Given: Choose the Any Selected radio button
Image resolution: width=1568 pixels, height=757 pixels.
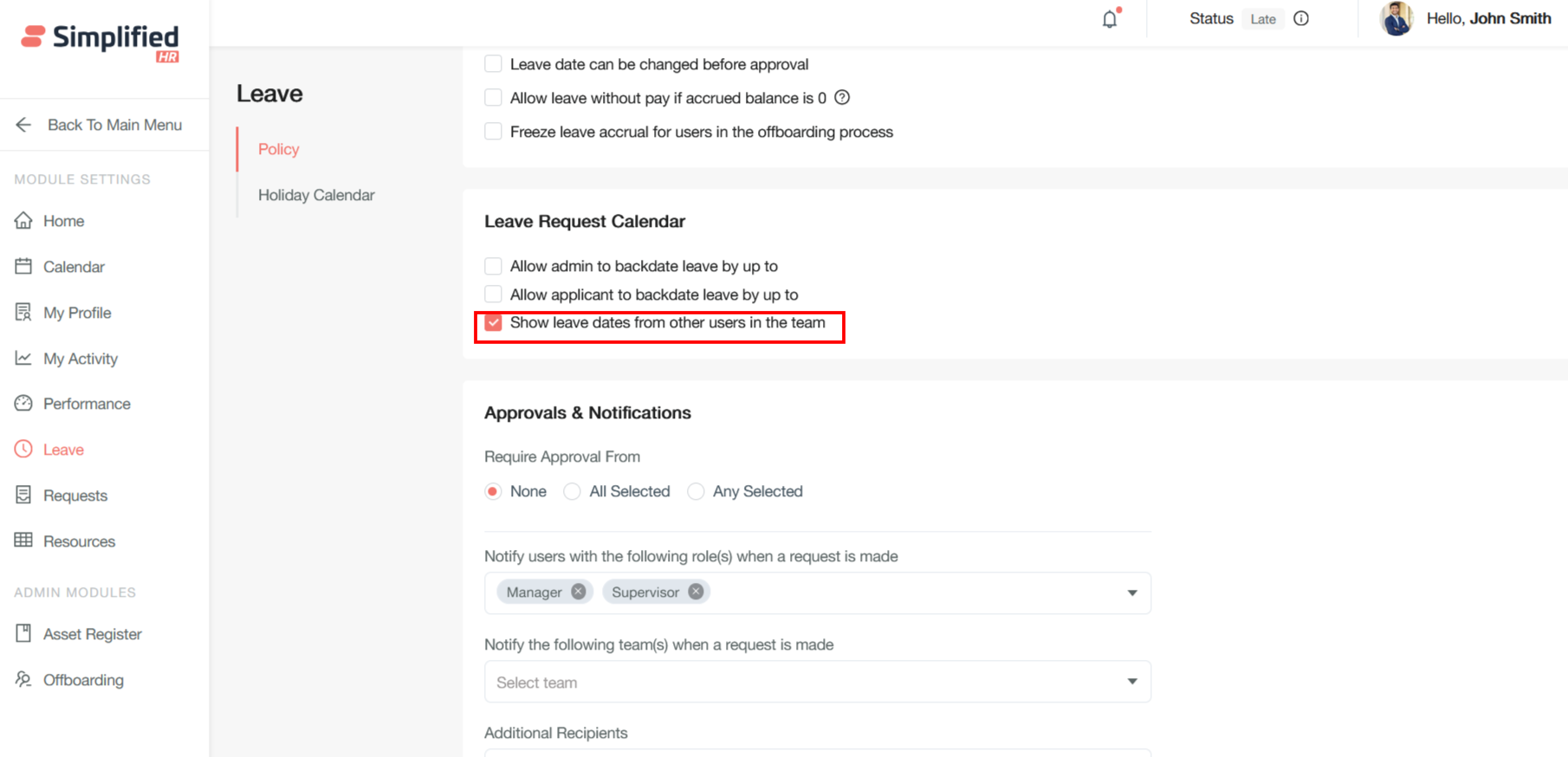Looking at the screenshot, I should pyautogui.click(x=696, y=492).
